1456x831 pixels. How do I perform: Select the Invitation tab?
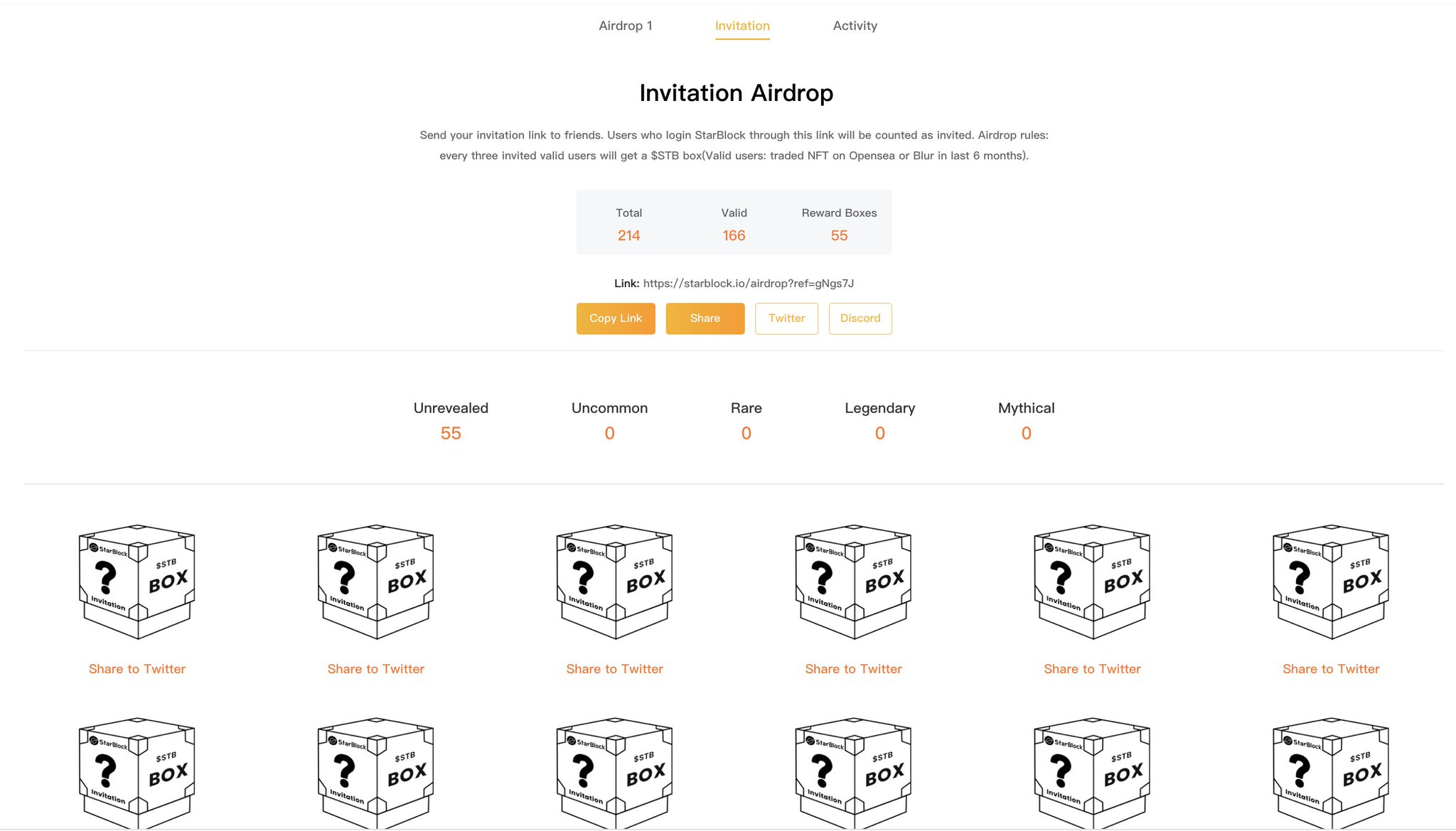pyautogui.click(x=742, y=26)
